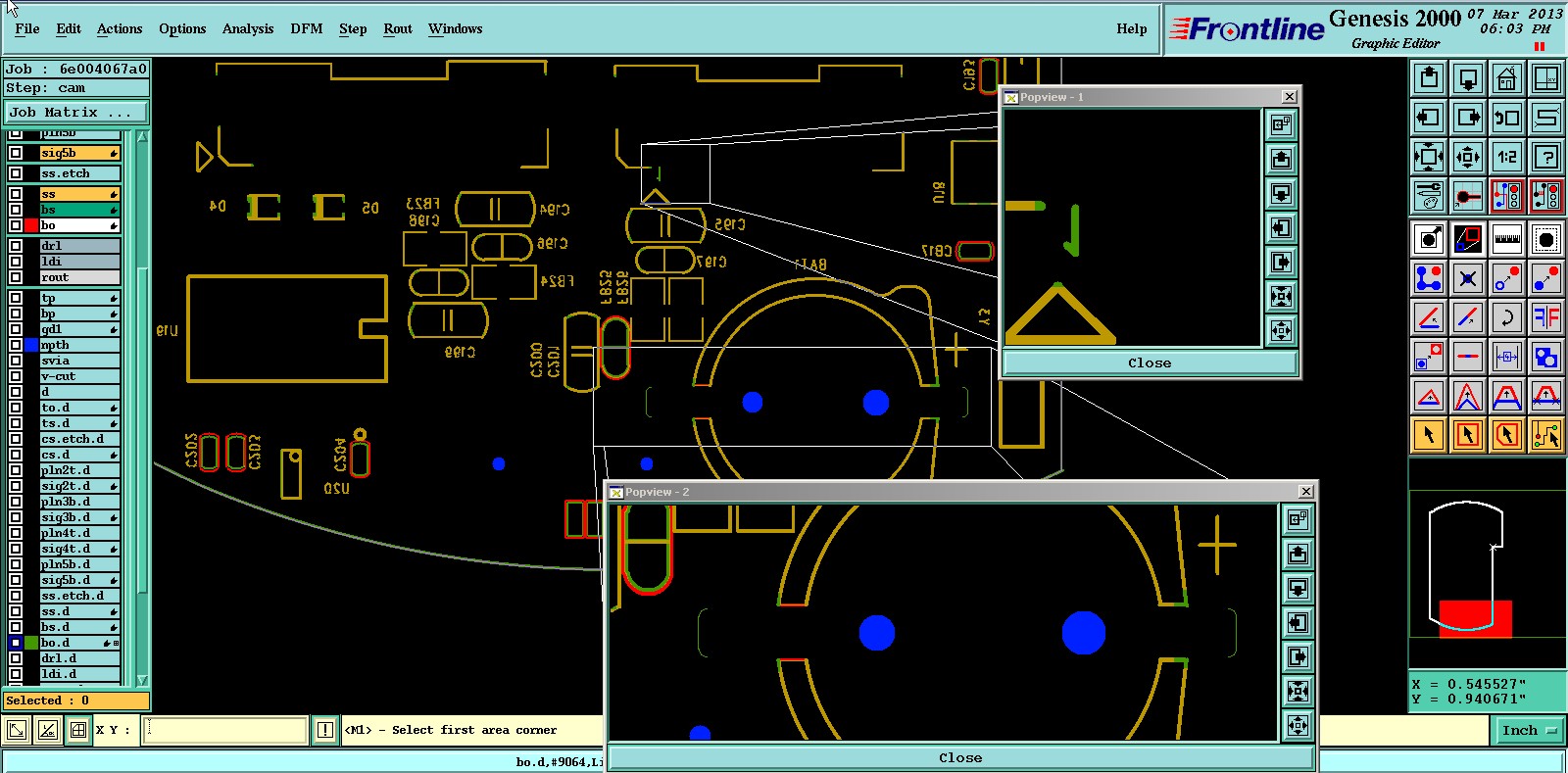Click the home view icon
Screen dimensions: 1568x773
tap(1507, 78)
